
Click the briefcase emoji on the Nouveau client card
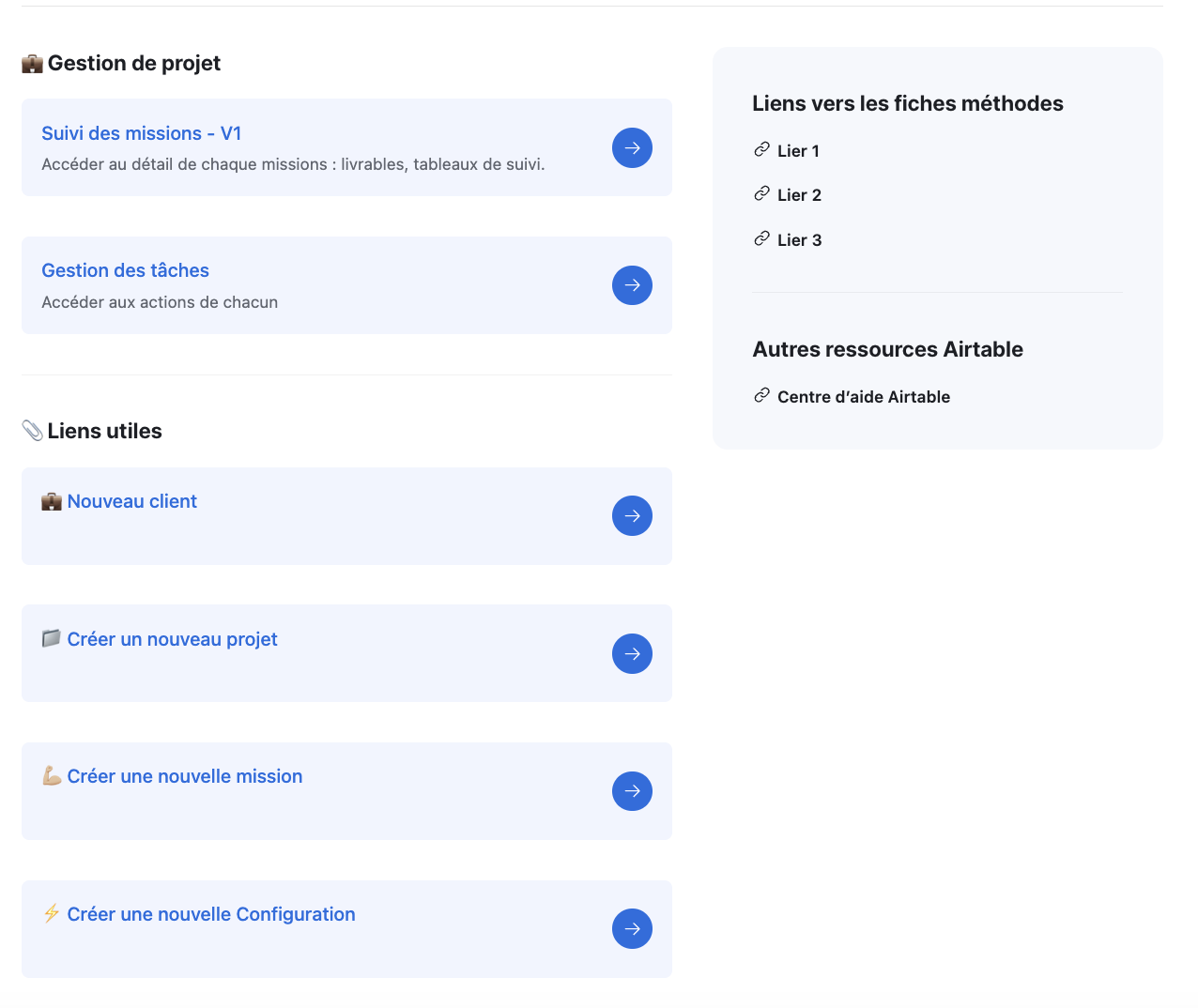(52, 500)
